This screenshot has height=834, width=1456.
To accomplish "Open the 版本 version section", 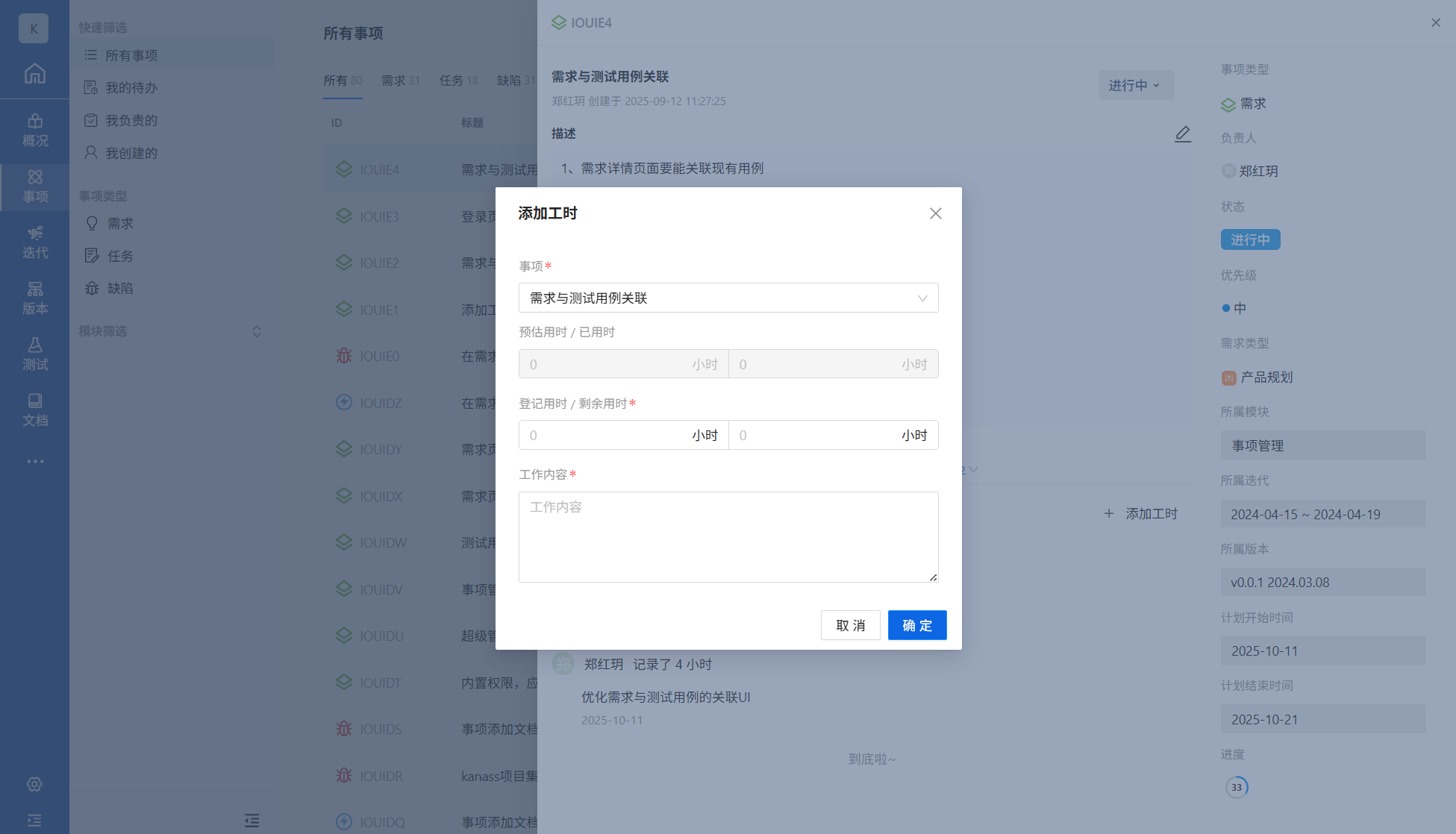I will [34, 298].
